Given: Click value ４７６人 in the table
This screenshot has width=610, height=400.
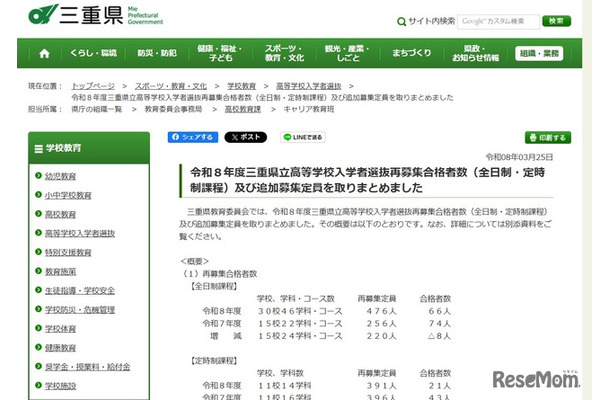Looking at the screenshot, I should click(x=381, y=311).
